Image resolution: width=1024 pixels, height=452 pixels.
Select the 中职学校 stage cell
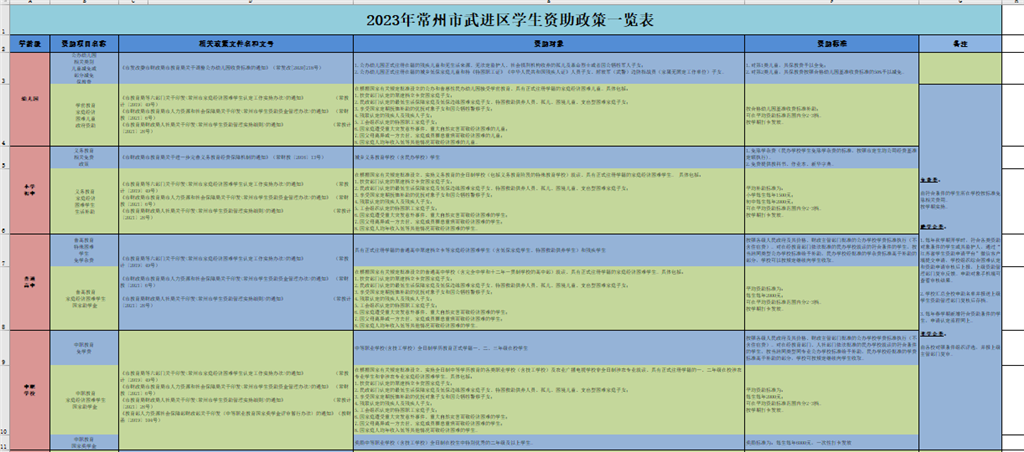click(30, 390)
